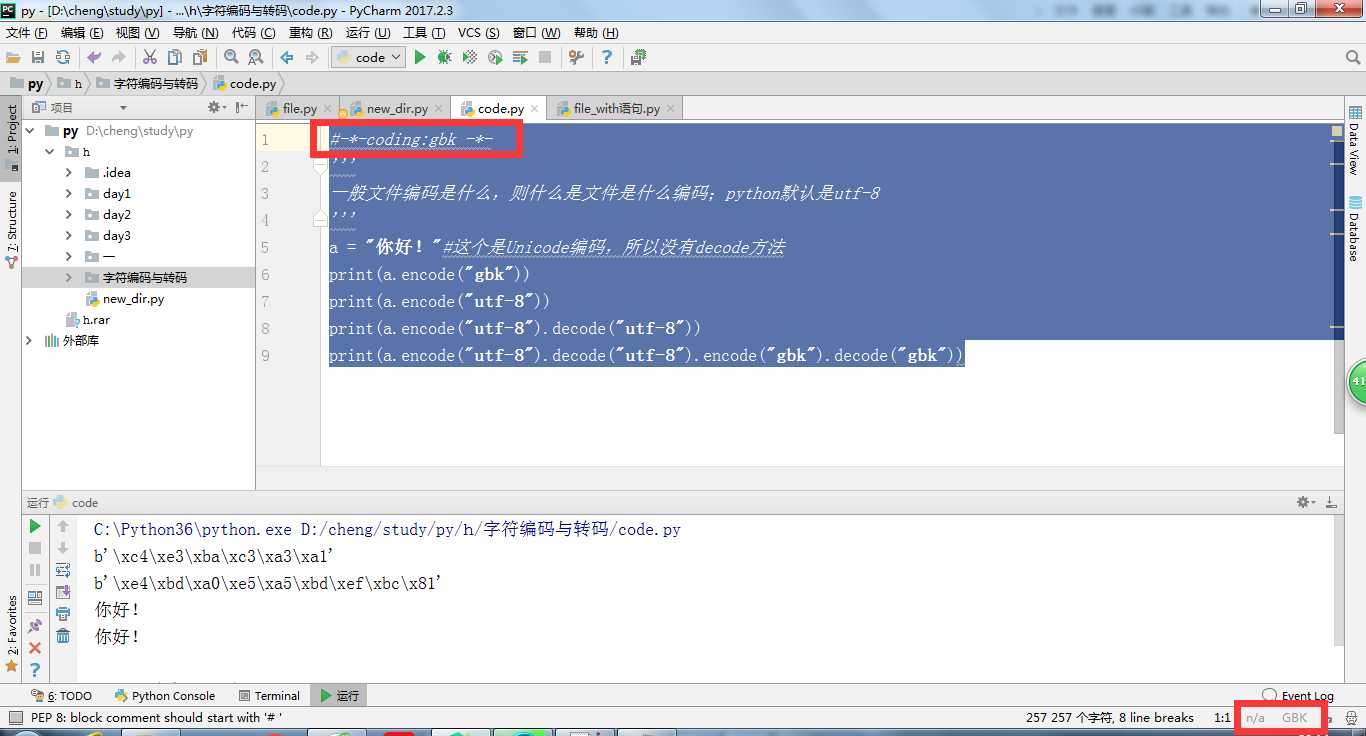
Task: Open Settings via wrench icon
Action: point(576,57)
